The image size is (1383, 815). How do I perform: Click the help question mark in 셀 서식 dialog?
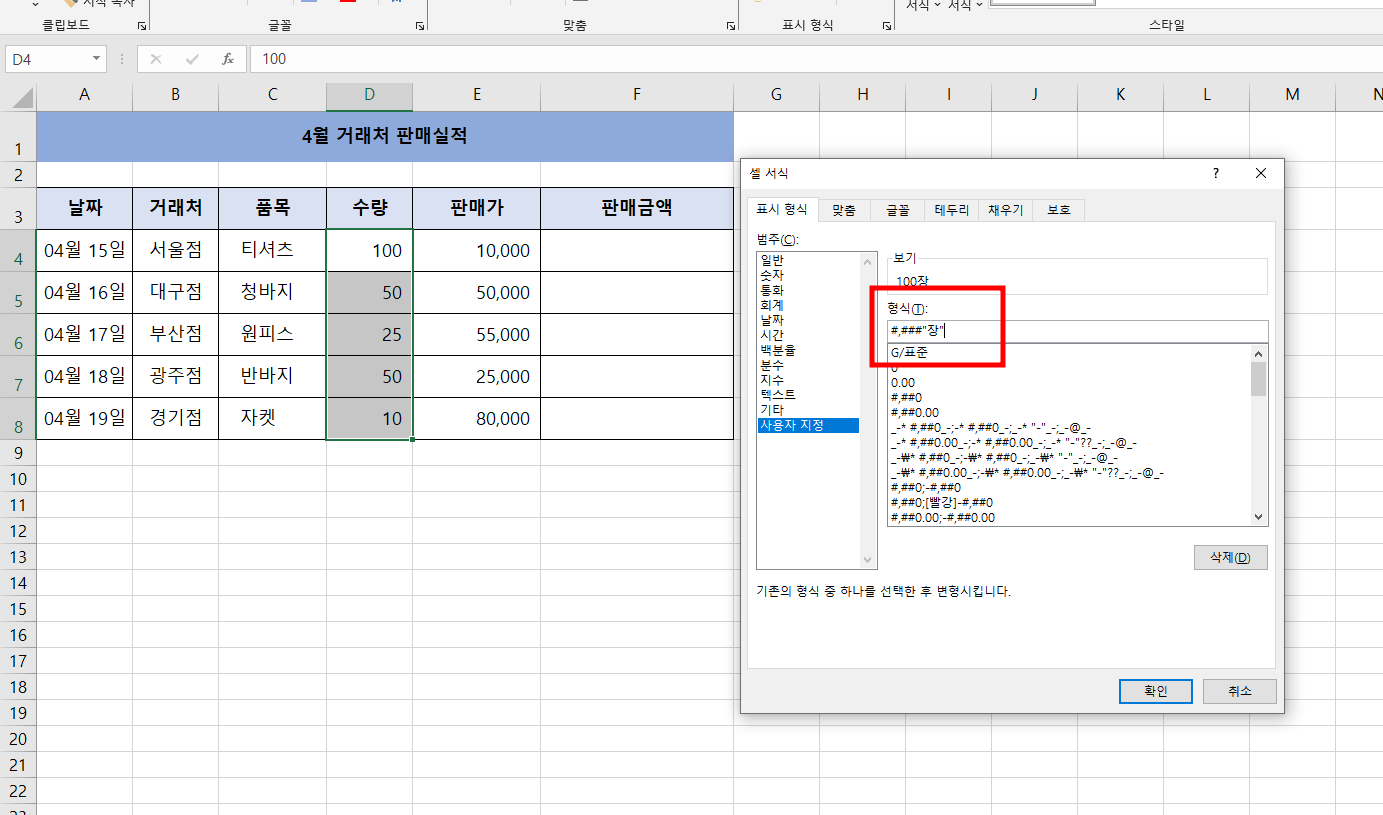(1216, 173)
